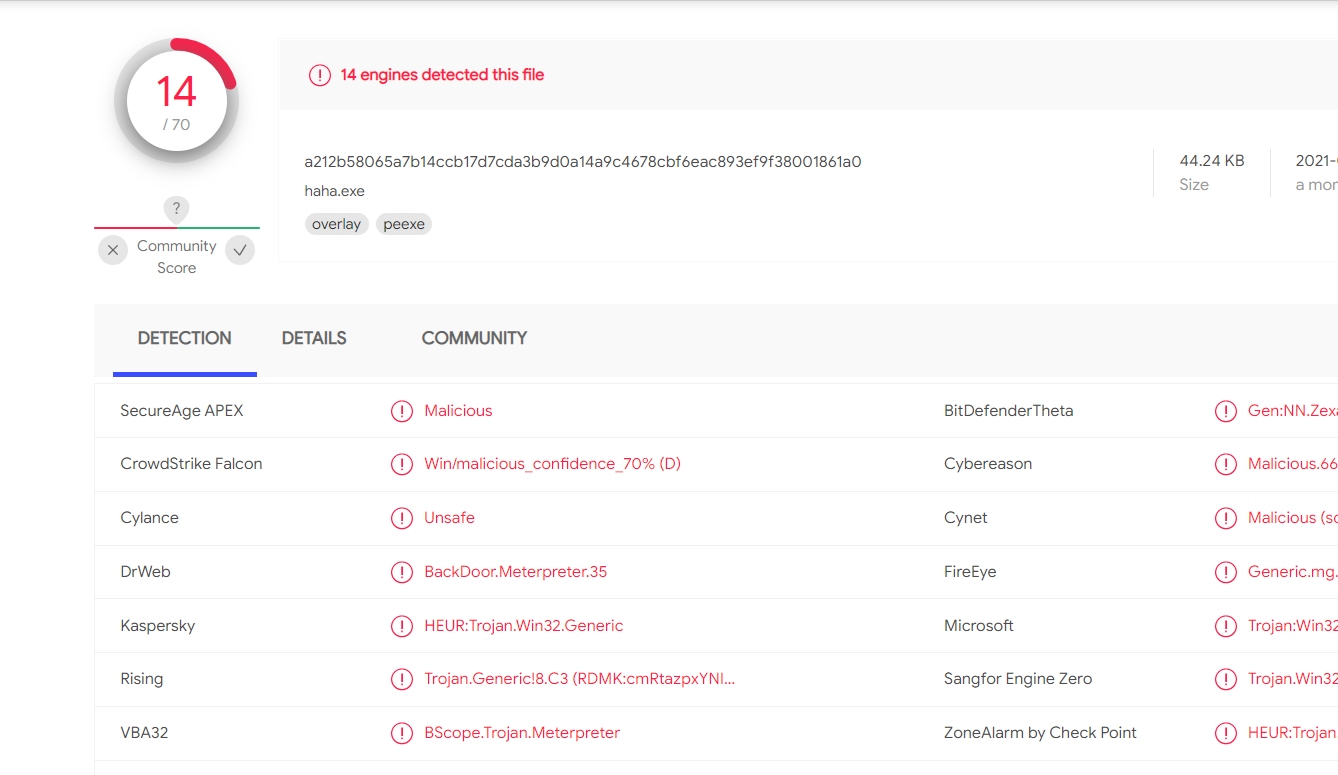The image size is (1338, 775).
Task: Click warning icon in Sangfor Engine Zero row
Action: pos(1226,679)
